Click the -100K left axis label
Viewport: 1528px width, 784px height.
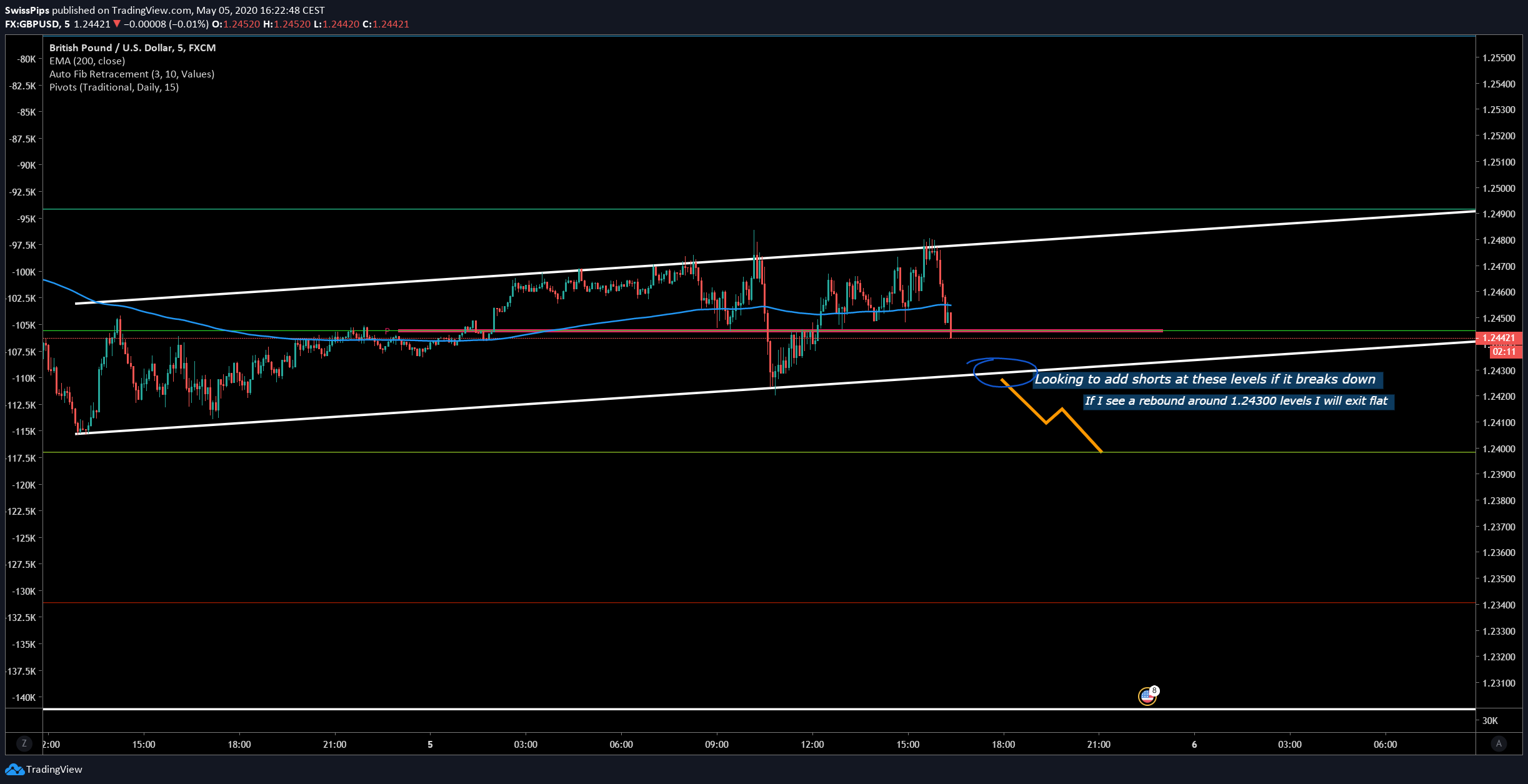coord(24,272)
